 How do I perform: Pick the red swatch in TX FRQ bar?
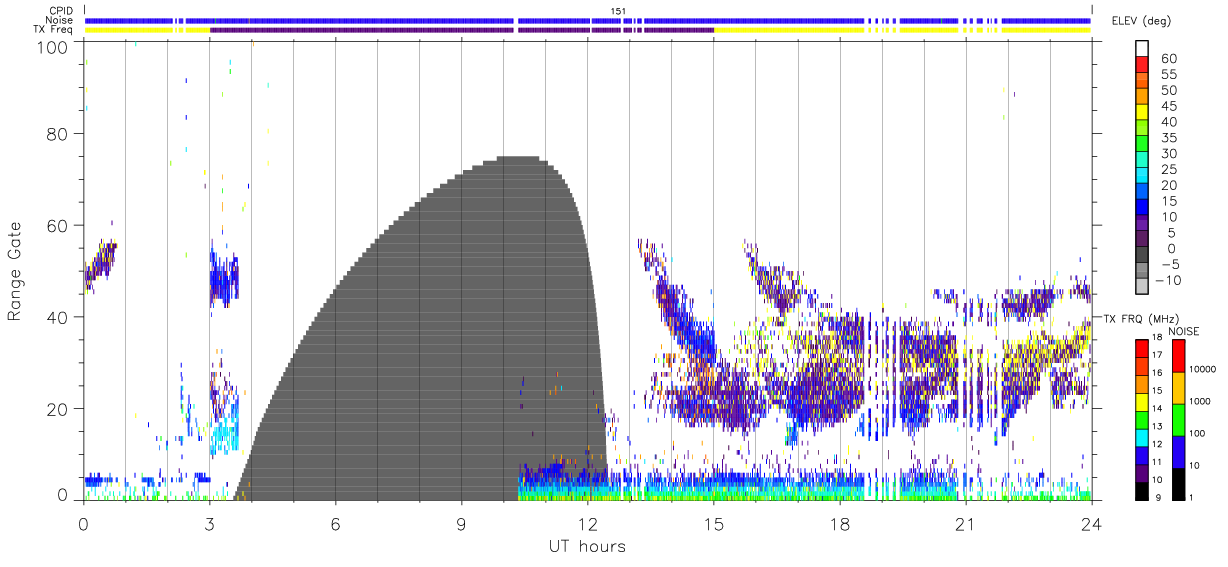[x=1140, y=347]
